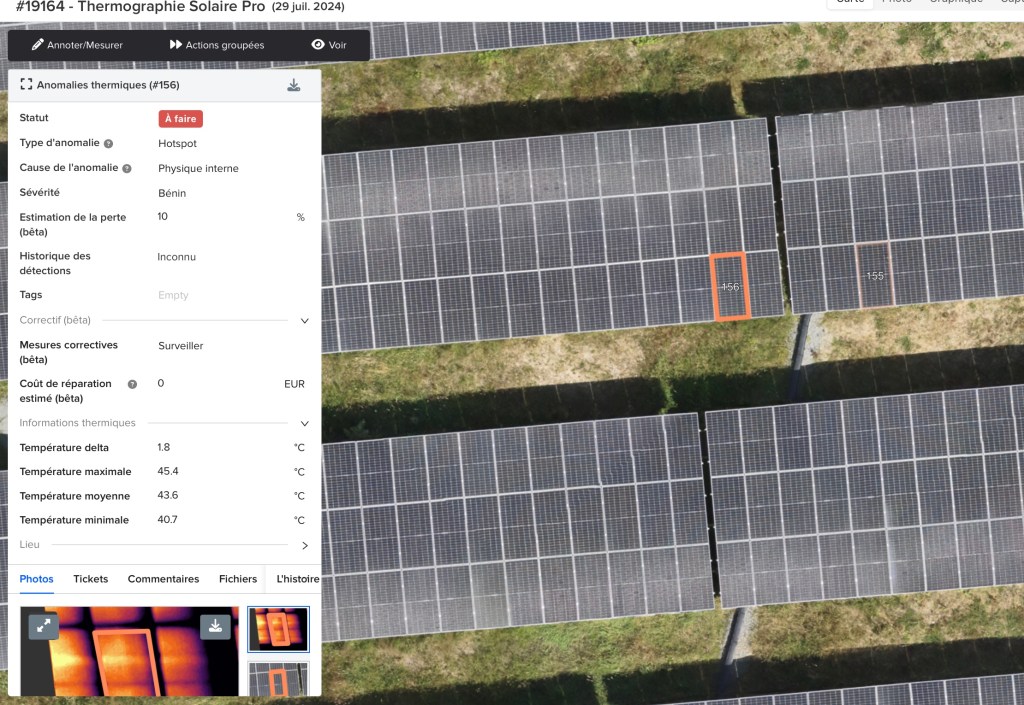The width and height of the screenshot is (1024, 705).
Task: Click the empty Tags field
Action: [173, 295]
